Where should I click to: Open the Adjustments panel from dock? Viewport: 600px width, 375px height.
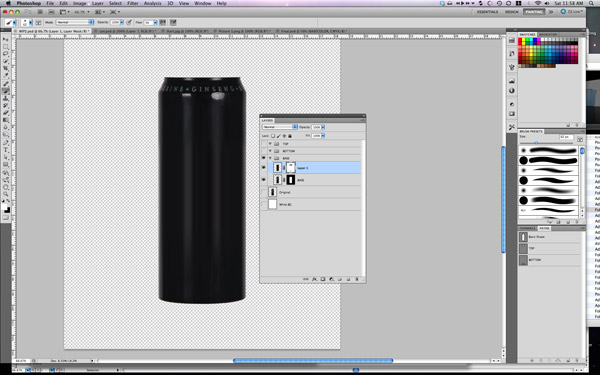click(x=512, y=104)
